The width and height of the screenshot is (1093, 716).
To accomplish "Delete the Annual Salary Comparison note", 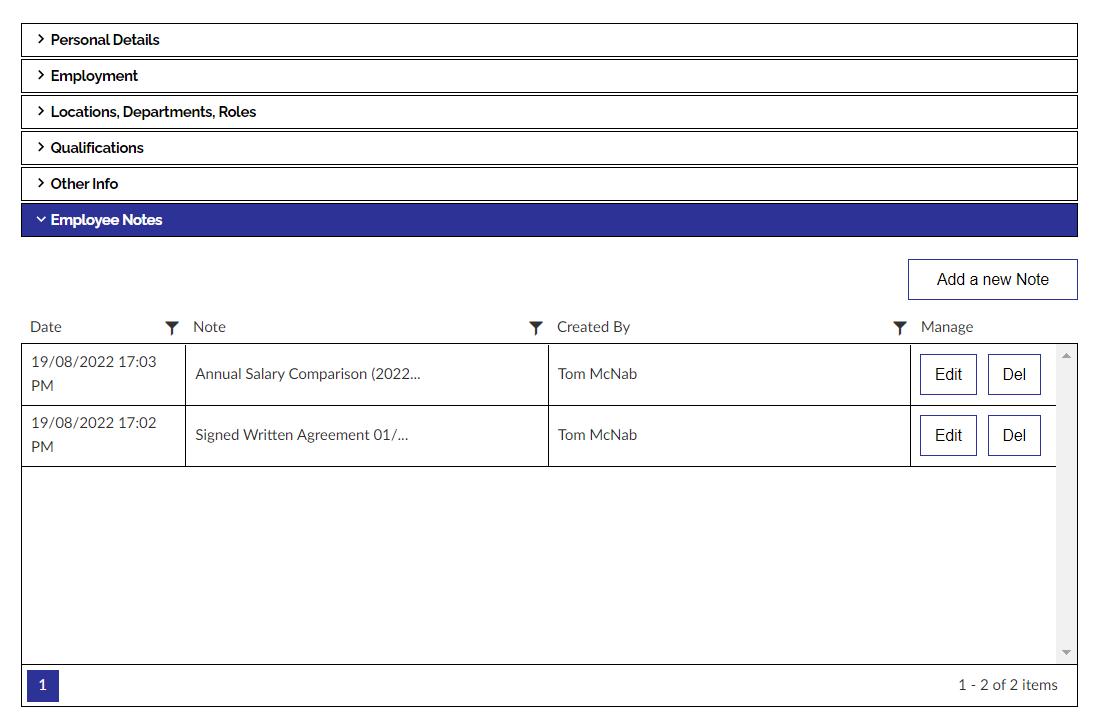I will pos(1014,375).
